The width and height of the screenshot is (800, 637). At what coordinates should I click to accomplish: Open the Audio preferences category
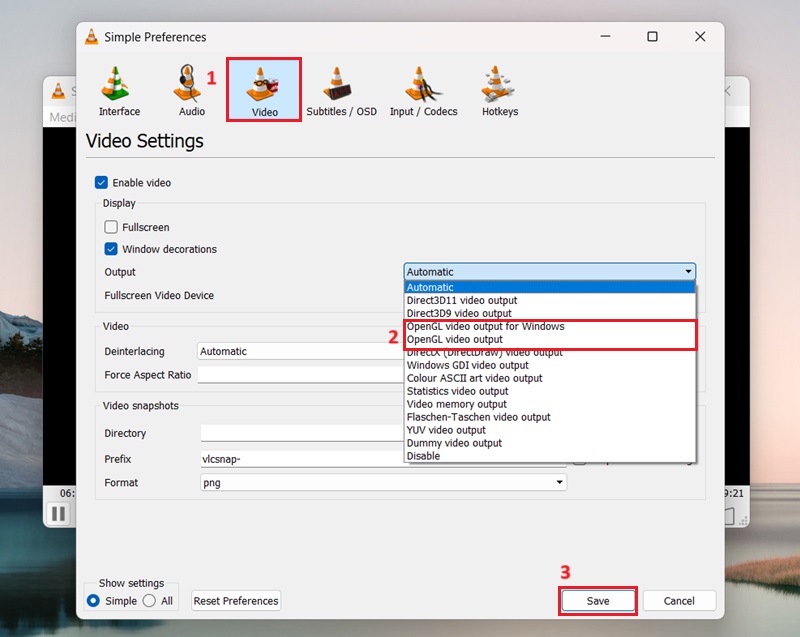[192, 91]
